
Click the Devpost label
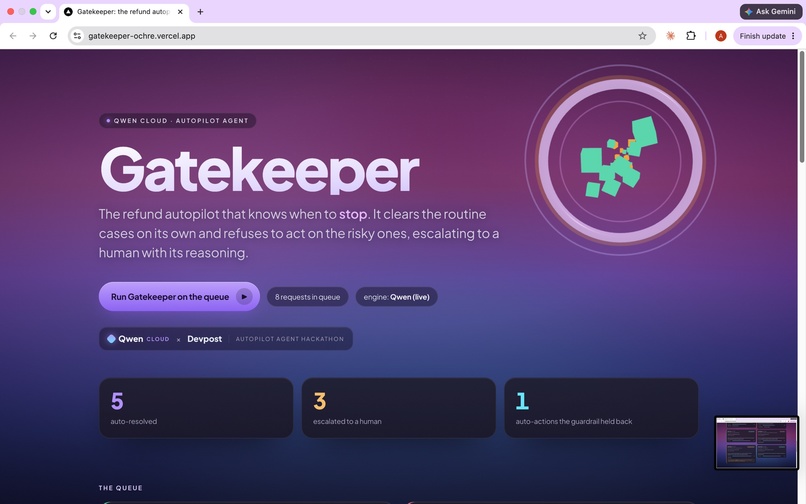tap(205, 339)
